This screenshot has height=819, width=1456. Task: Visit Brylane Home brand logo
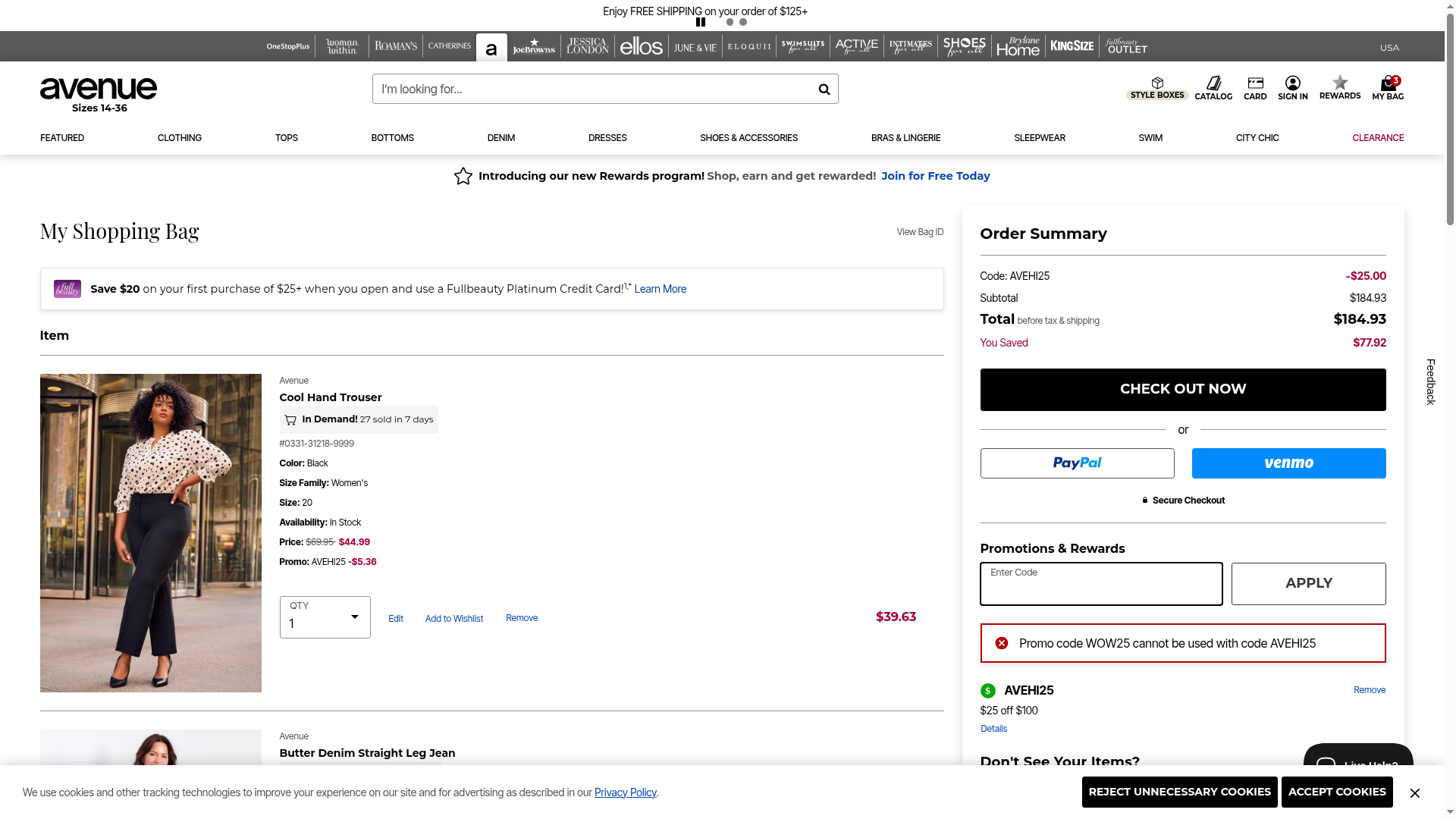[x=1018, y=46]
